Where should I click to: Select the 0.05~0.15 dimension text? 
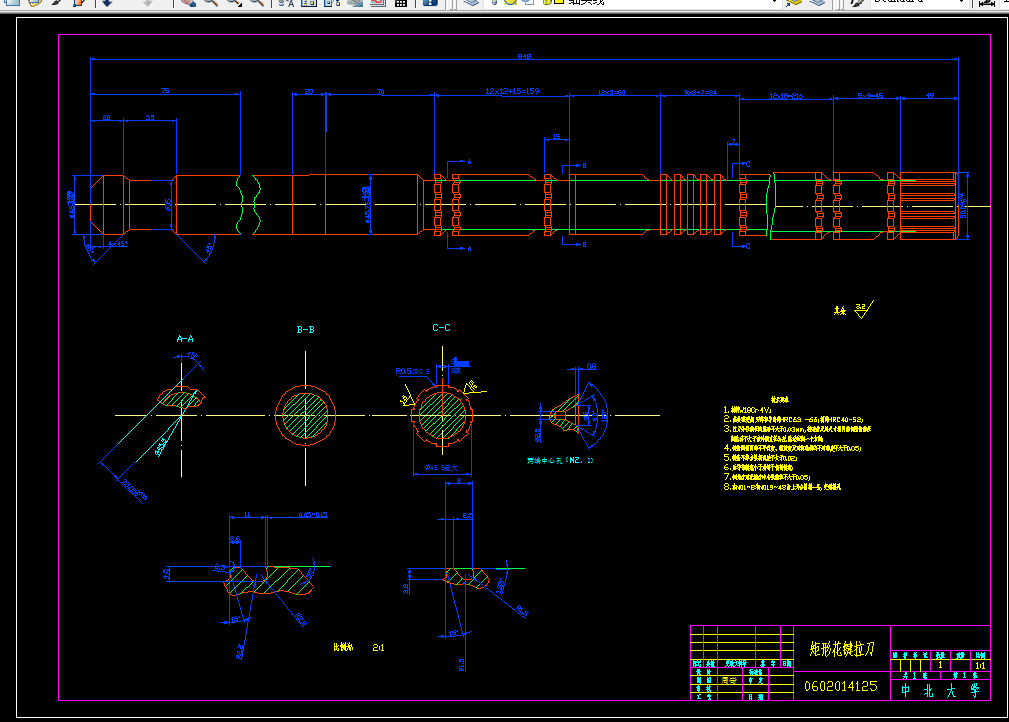(x=313, y=515)
